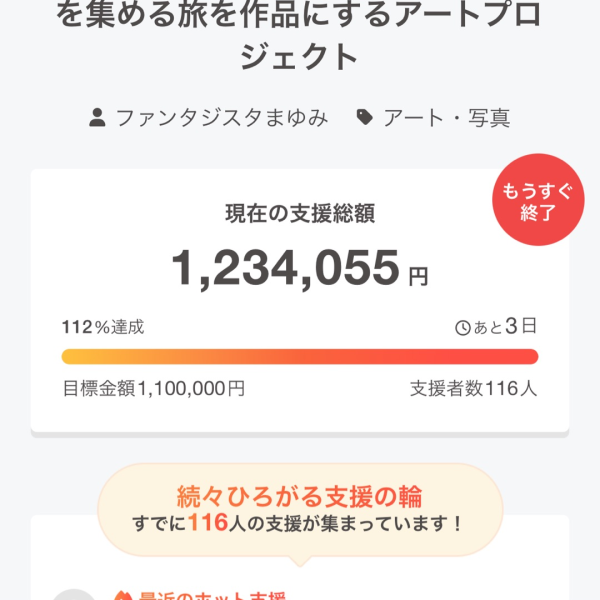
Task: Tap the 続々ひろがる支援の輪 speech bubble heading
Action: coord(300,495)
